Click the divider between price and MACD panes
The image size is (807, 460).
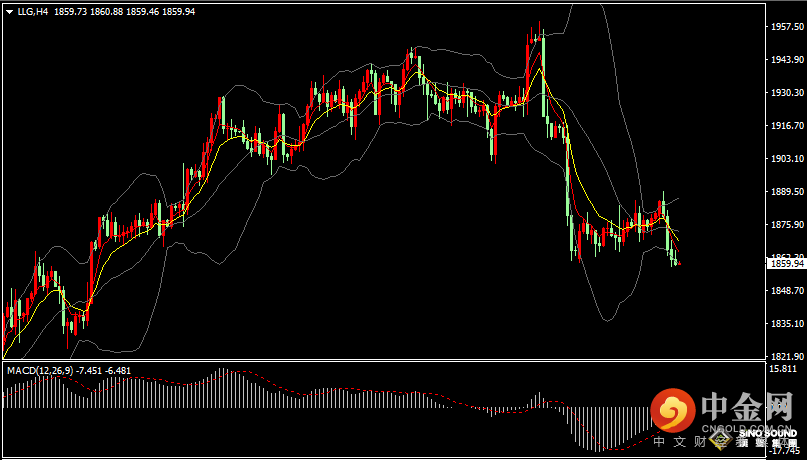(380, 360)
